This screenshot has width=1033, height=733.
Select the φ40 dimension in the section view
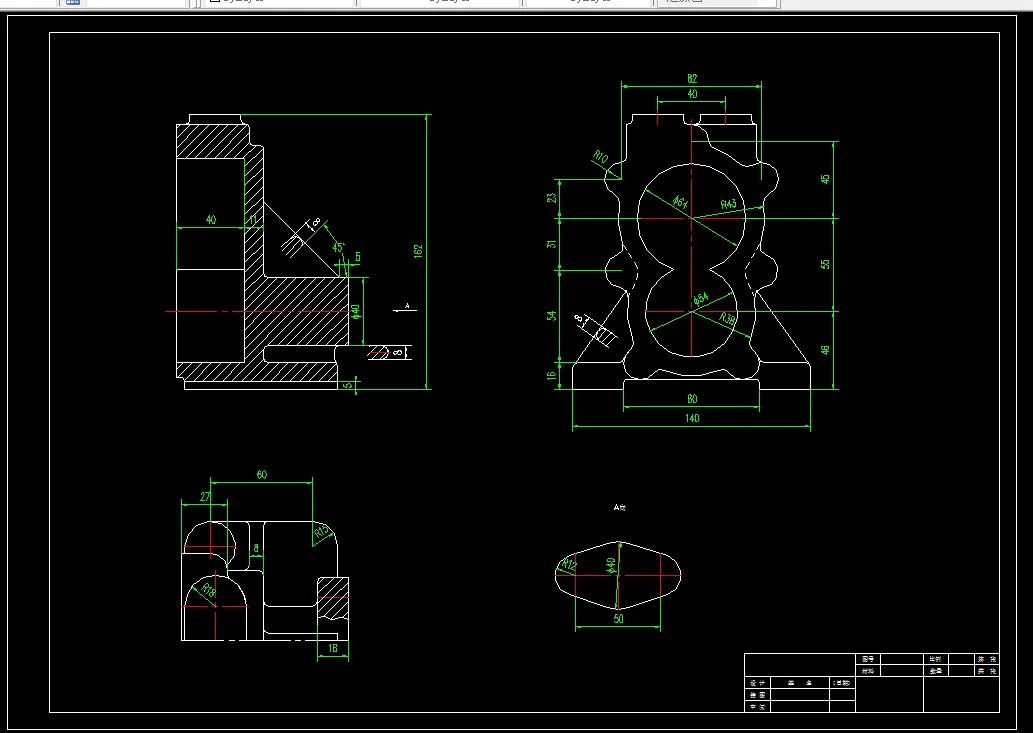coord(356,311)
